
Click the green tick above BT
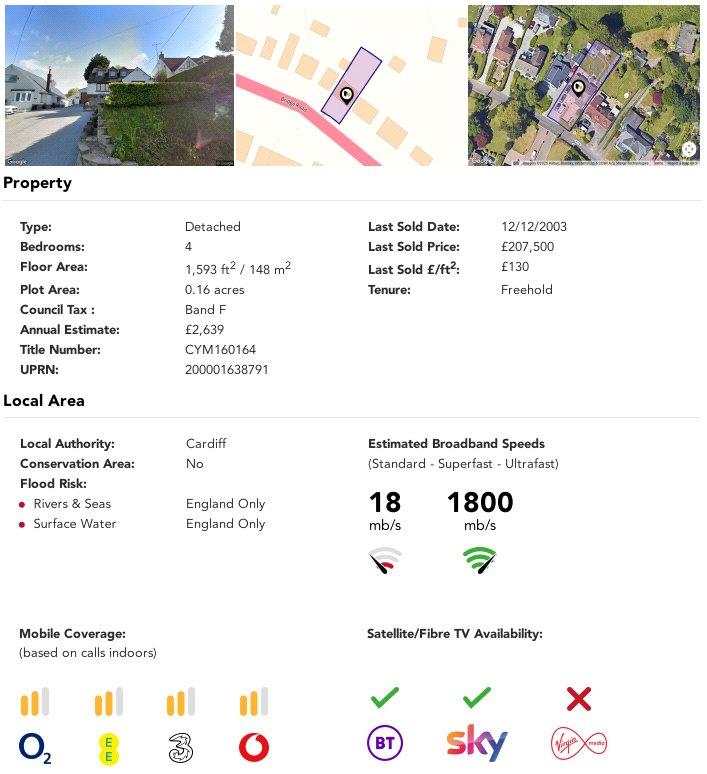[x=385, y=697]
